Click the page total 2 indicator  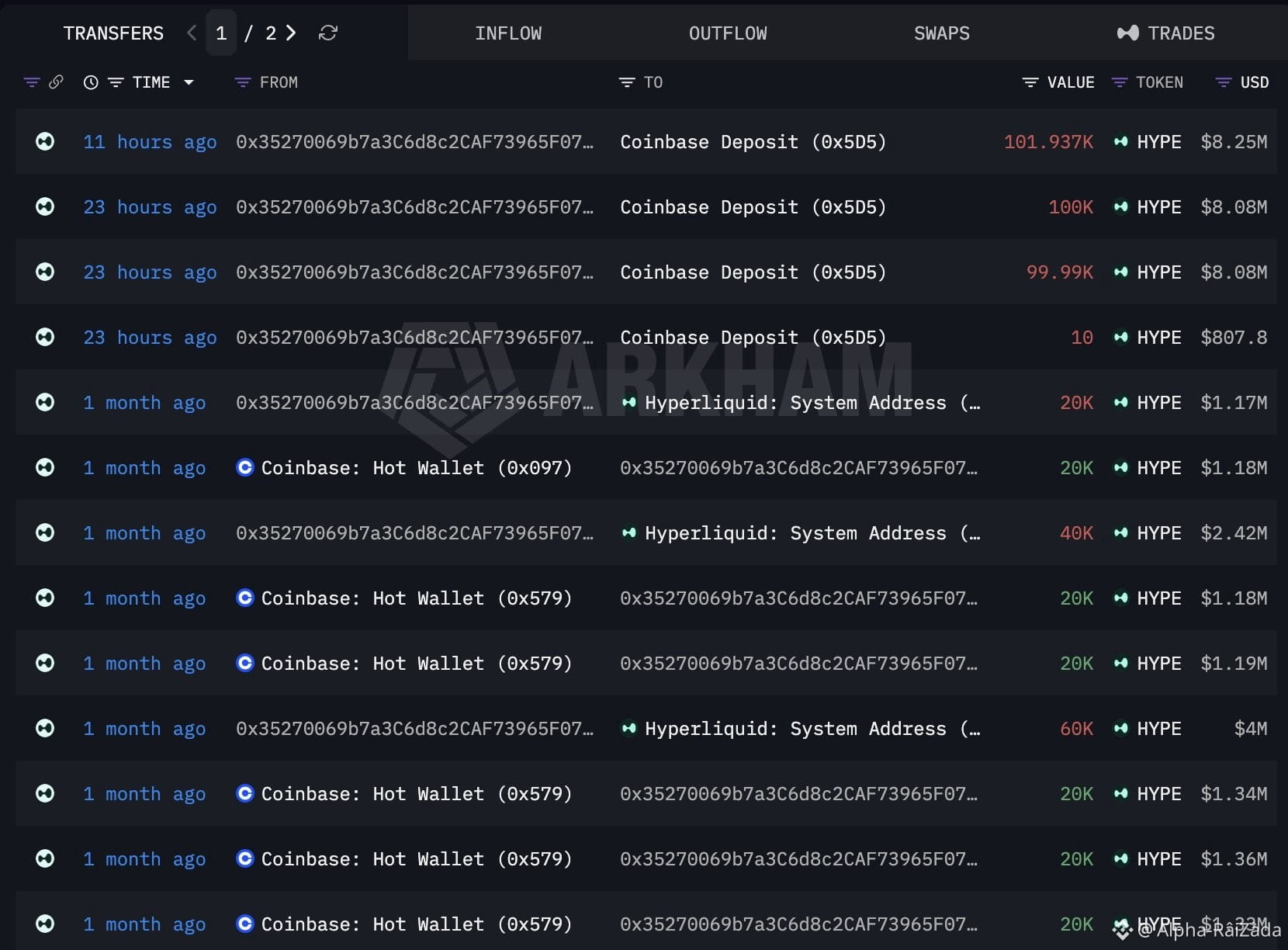(x=271, y=33)
